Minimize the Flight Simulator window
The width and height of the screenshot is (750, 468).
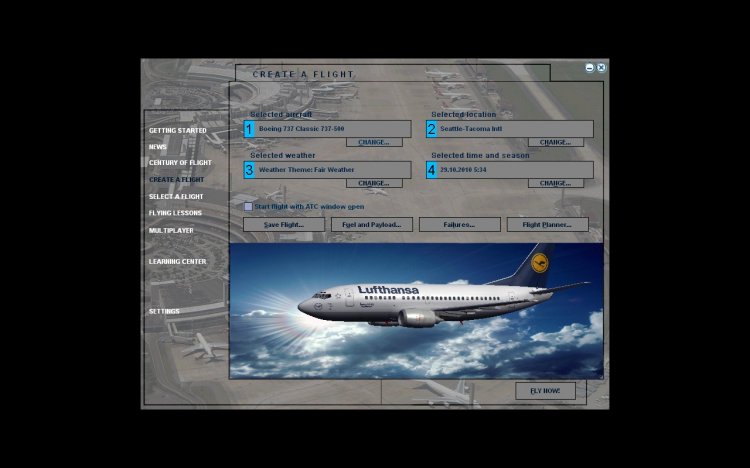[590, 68]
